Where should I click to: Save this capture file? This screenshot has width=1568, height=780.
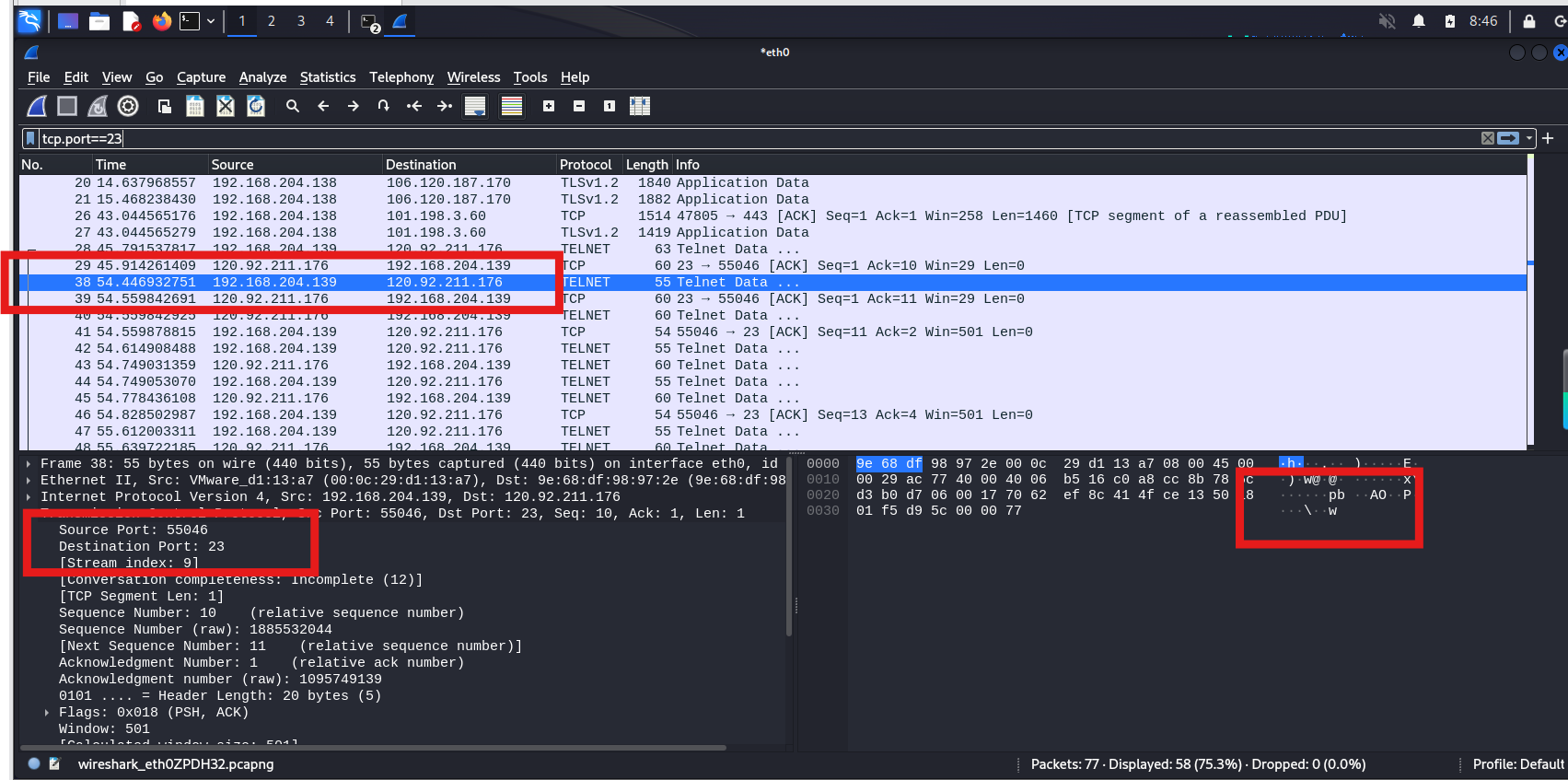tap(194, 106)
